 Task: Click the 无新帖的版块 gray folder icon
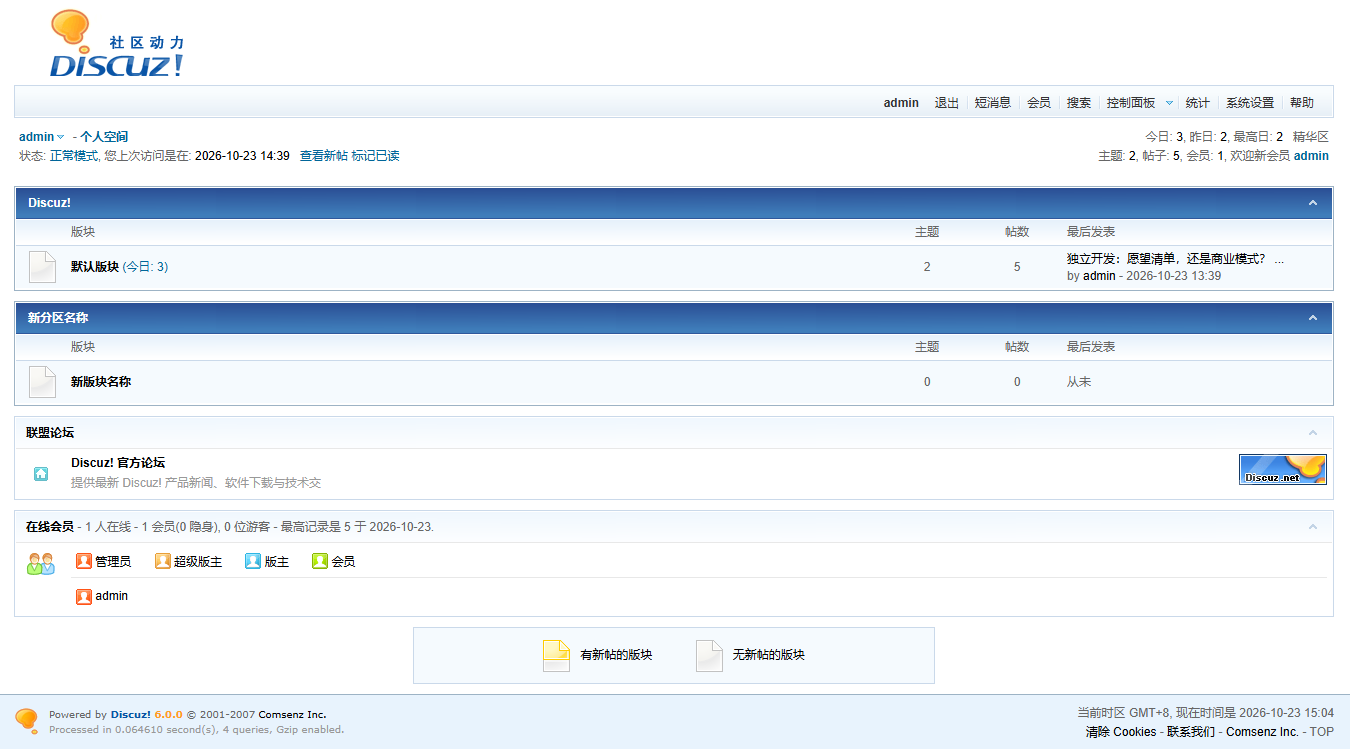point(709,656)
